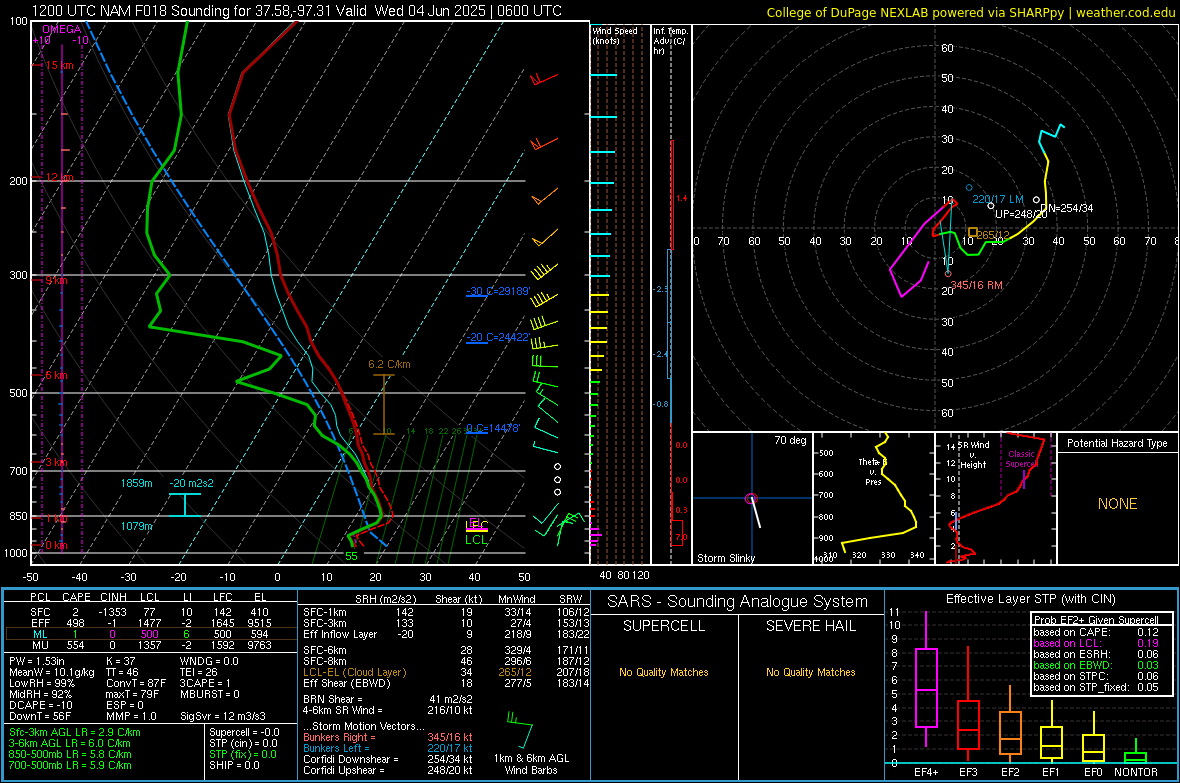Click the 'SUPERCELL' SARS column header
Image resolution: width=1180 pixels, height=783 pixels.
[x=664, y=626]
